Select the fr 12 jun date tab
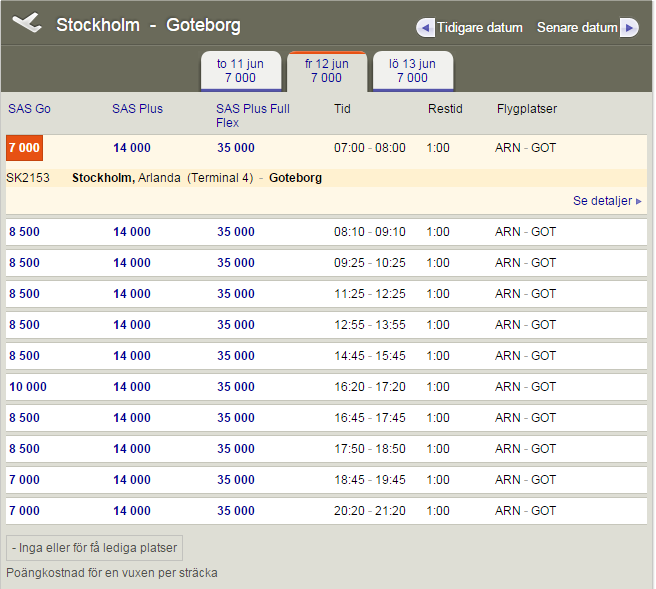 [326, 70]
